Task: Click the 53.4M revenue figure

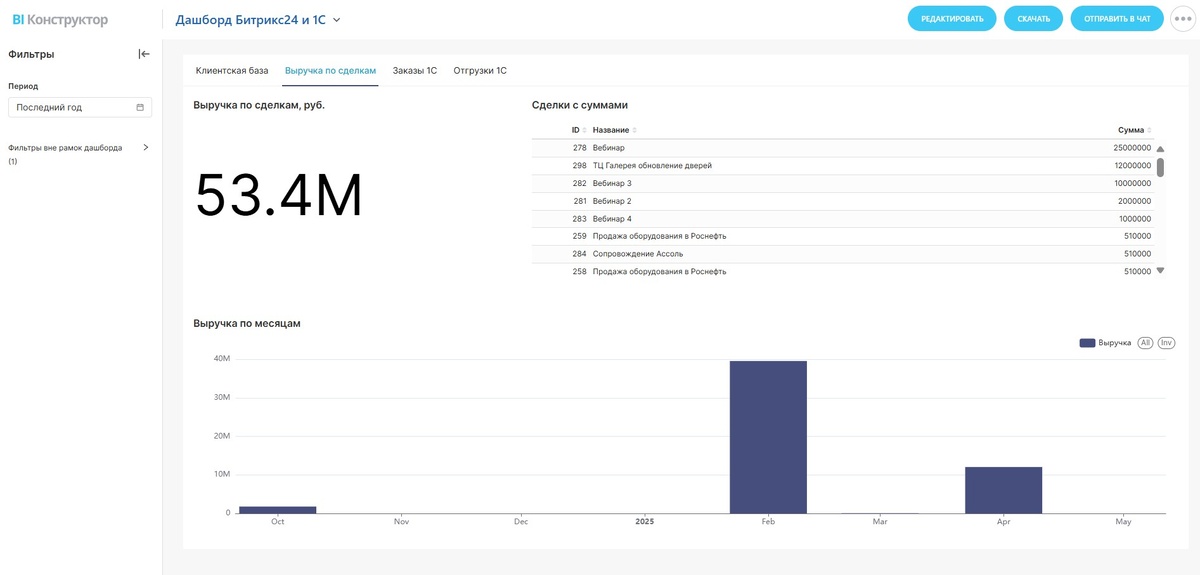Action: click(279, 196)
